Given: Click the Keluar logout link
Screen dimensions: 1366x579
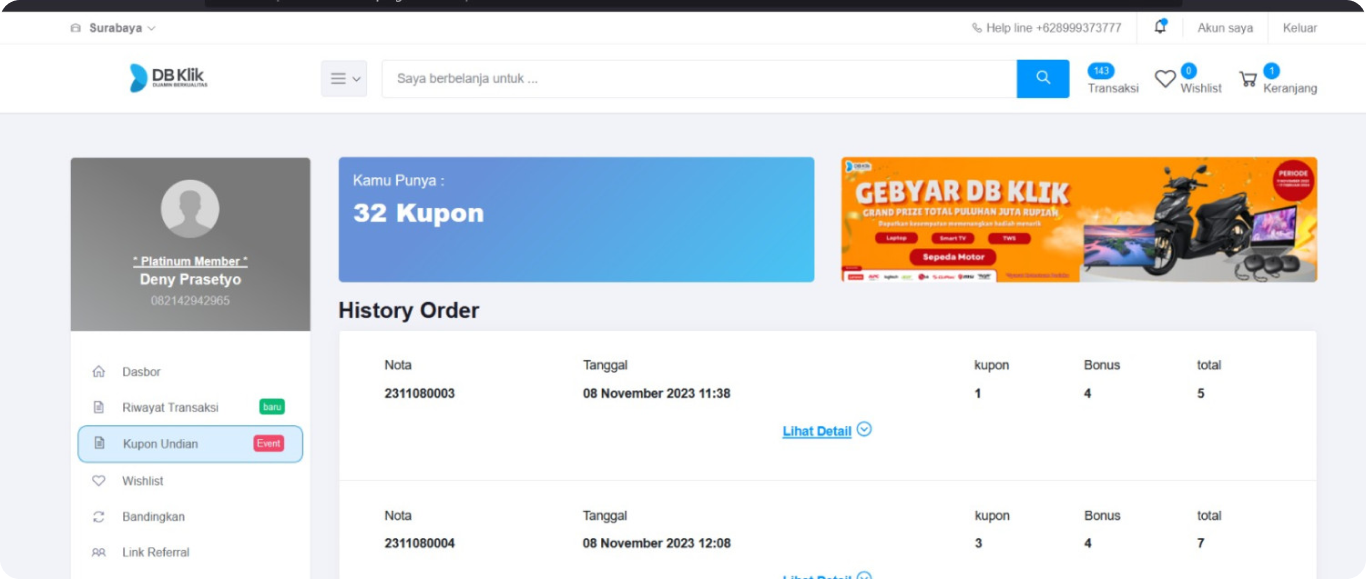Looking at the screenshot, I should point(1299,27).
